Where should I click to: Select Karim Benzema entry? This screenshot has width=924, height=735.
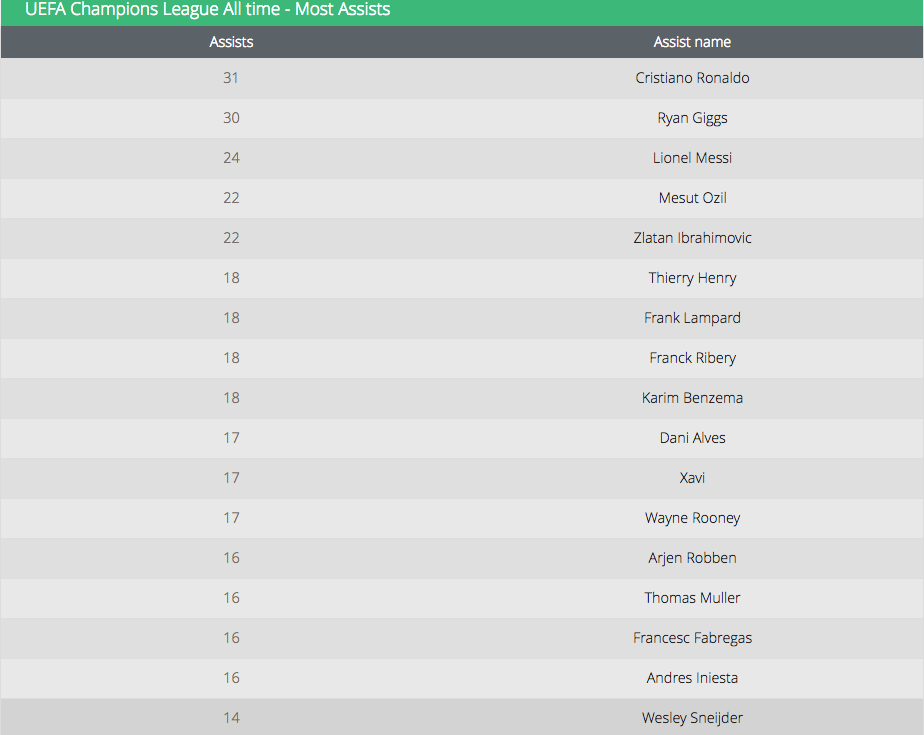click(692, 398)
